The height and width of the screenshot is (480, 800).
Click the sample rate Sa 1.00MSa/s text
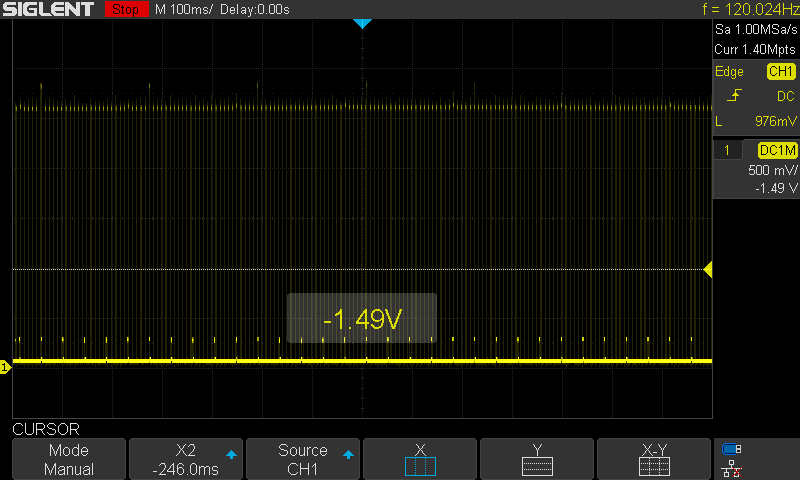click(756, 30)
